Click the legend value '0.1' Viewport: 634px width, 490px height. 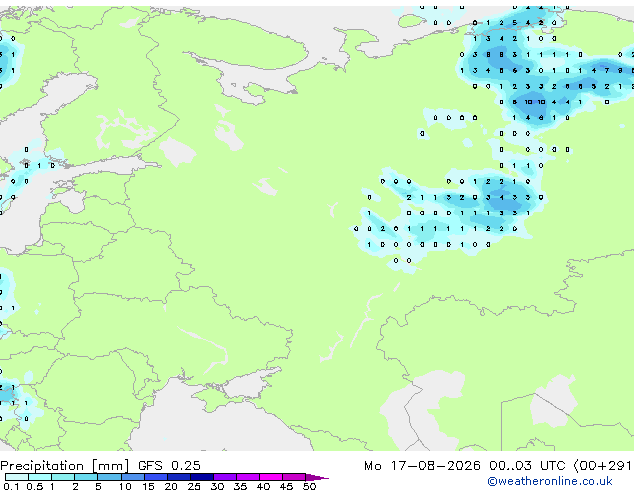click(11, 486)
